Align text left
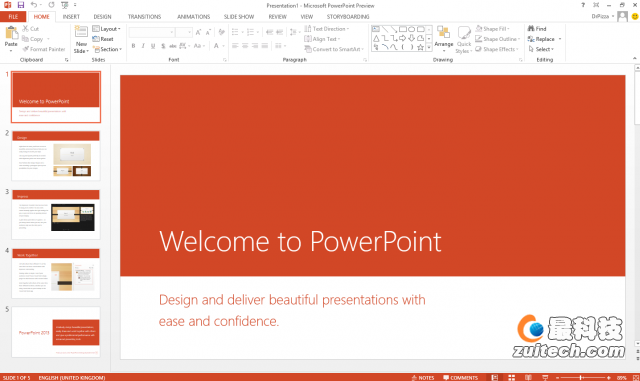Screen dimensions: 640x381 235,46
